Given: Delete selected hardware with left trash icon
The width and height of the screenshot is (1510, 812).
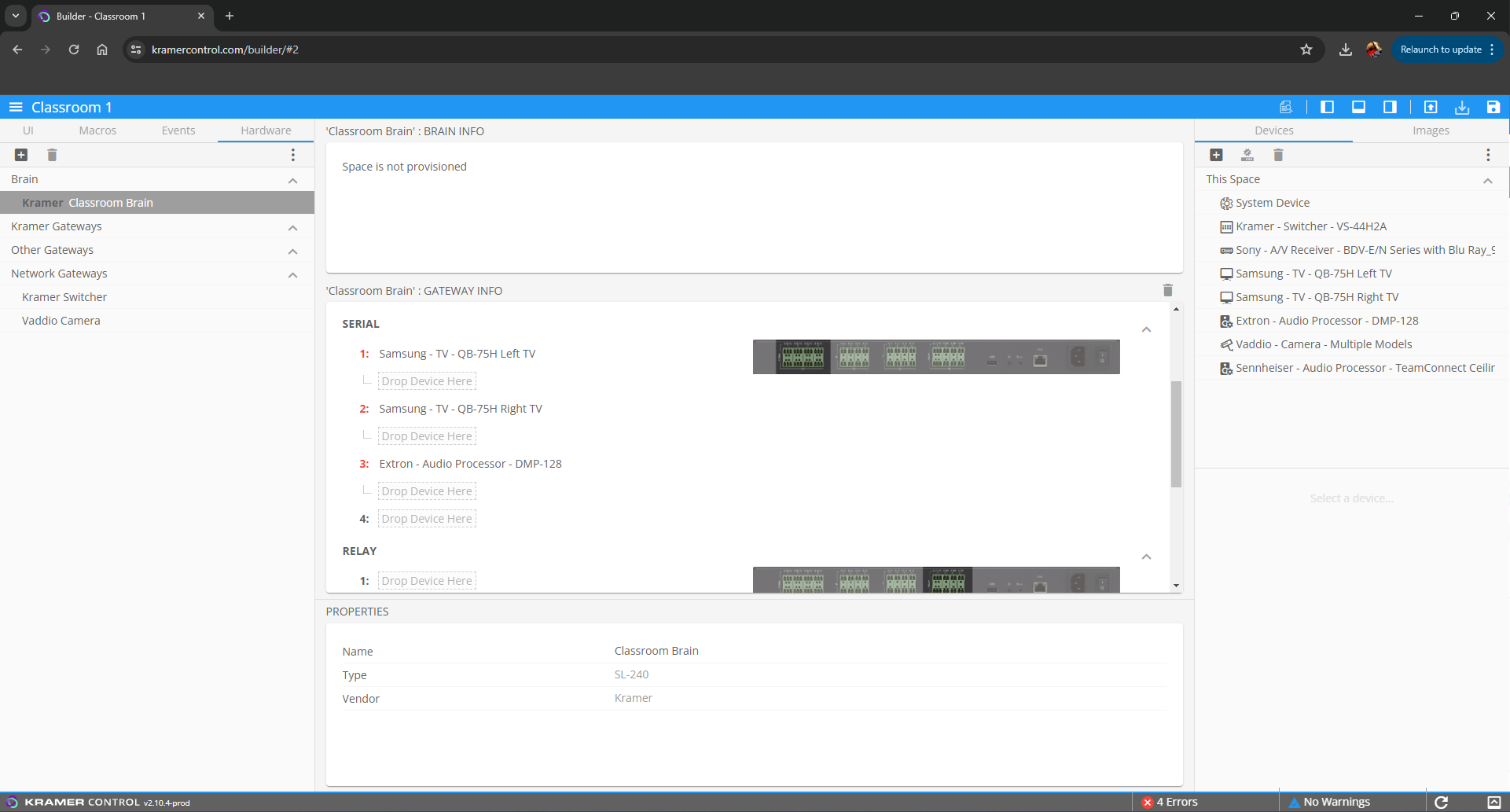Looking at the screenshot, I should (x=52, y=155).
